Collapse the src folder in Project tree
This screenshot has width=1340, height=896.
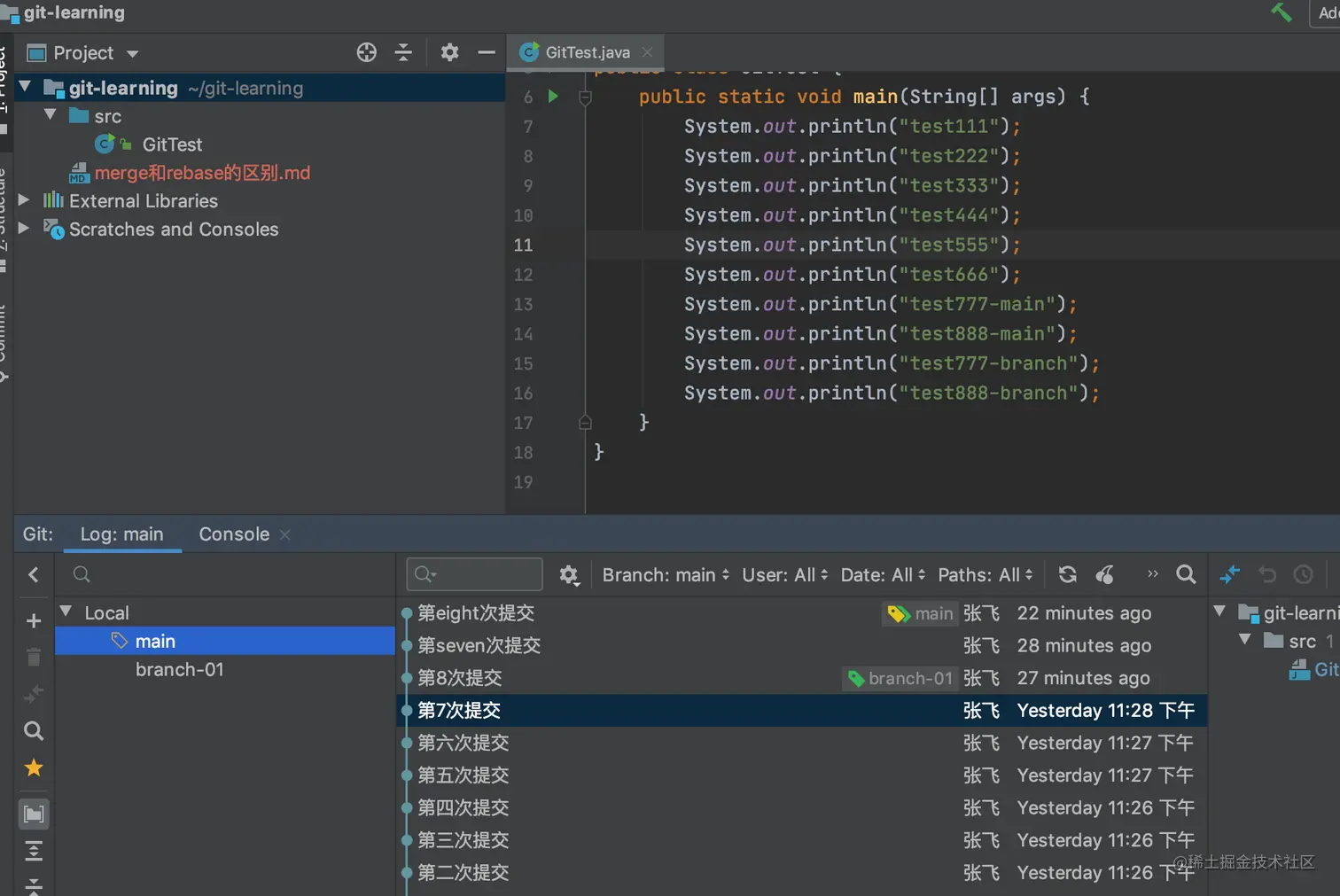tap(51, 115)
